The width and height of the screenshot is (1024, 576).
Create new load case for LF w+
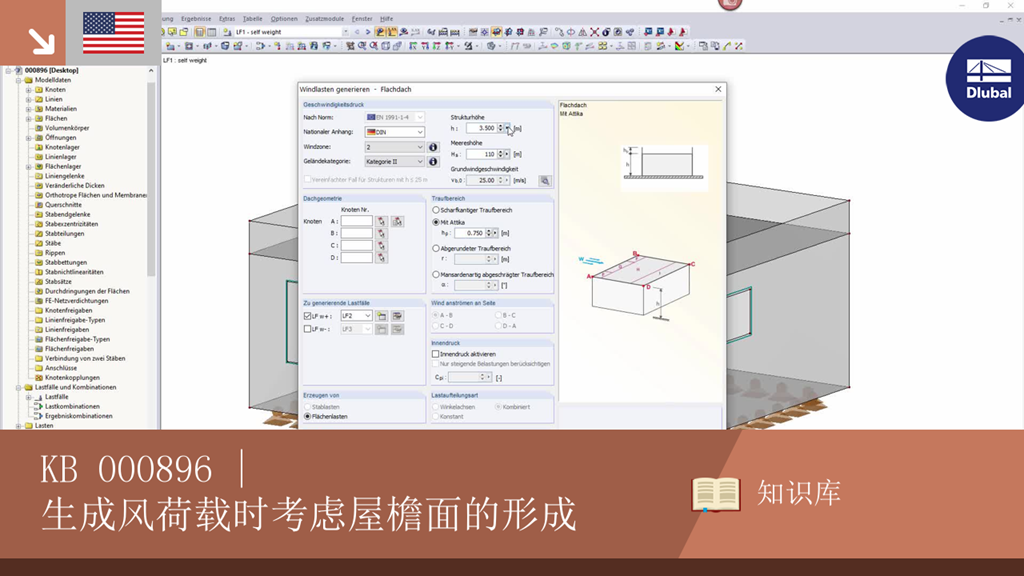pos(381,316)
